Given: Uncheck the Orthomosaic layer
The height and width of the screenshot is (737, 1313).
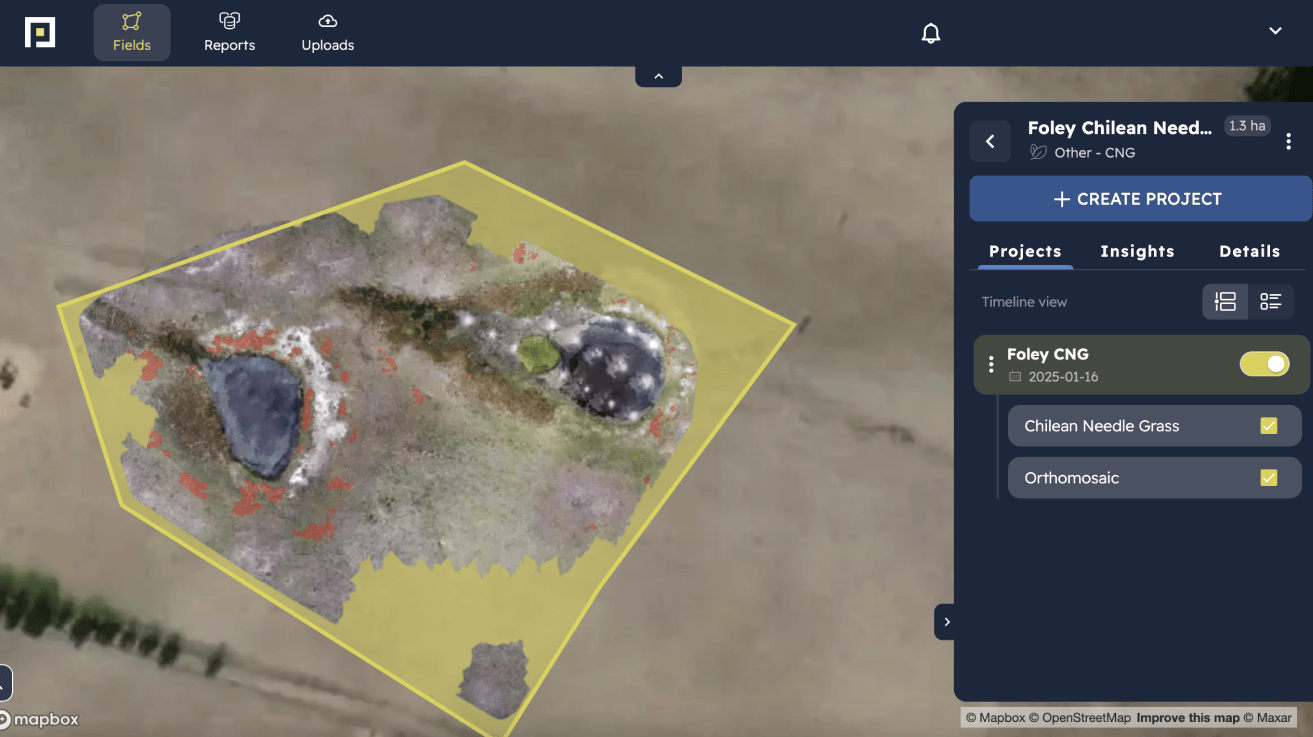Looking at the screenshot, I should (x=1269, y=478).
